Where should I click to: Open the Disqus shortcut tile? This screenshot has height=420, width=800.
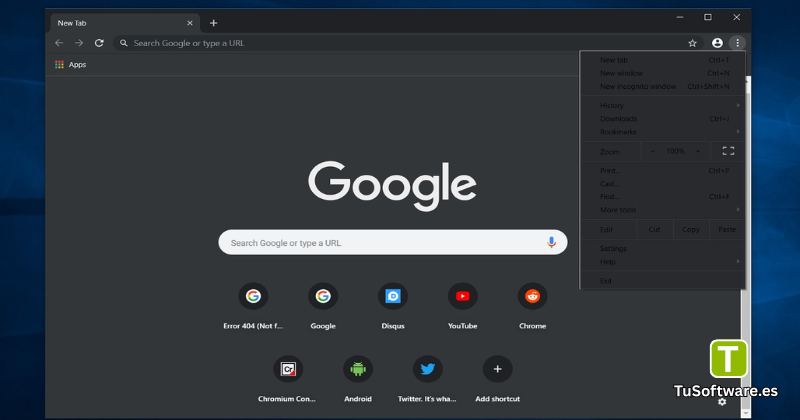pyautogui.click(x=393, y=305)
